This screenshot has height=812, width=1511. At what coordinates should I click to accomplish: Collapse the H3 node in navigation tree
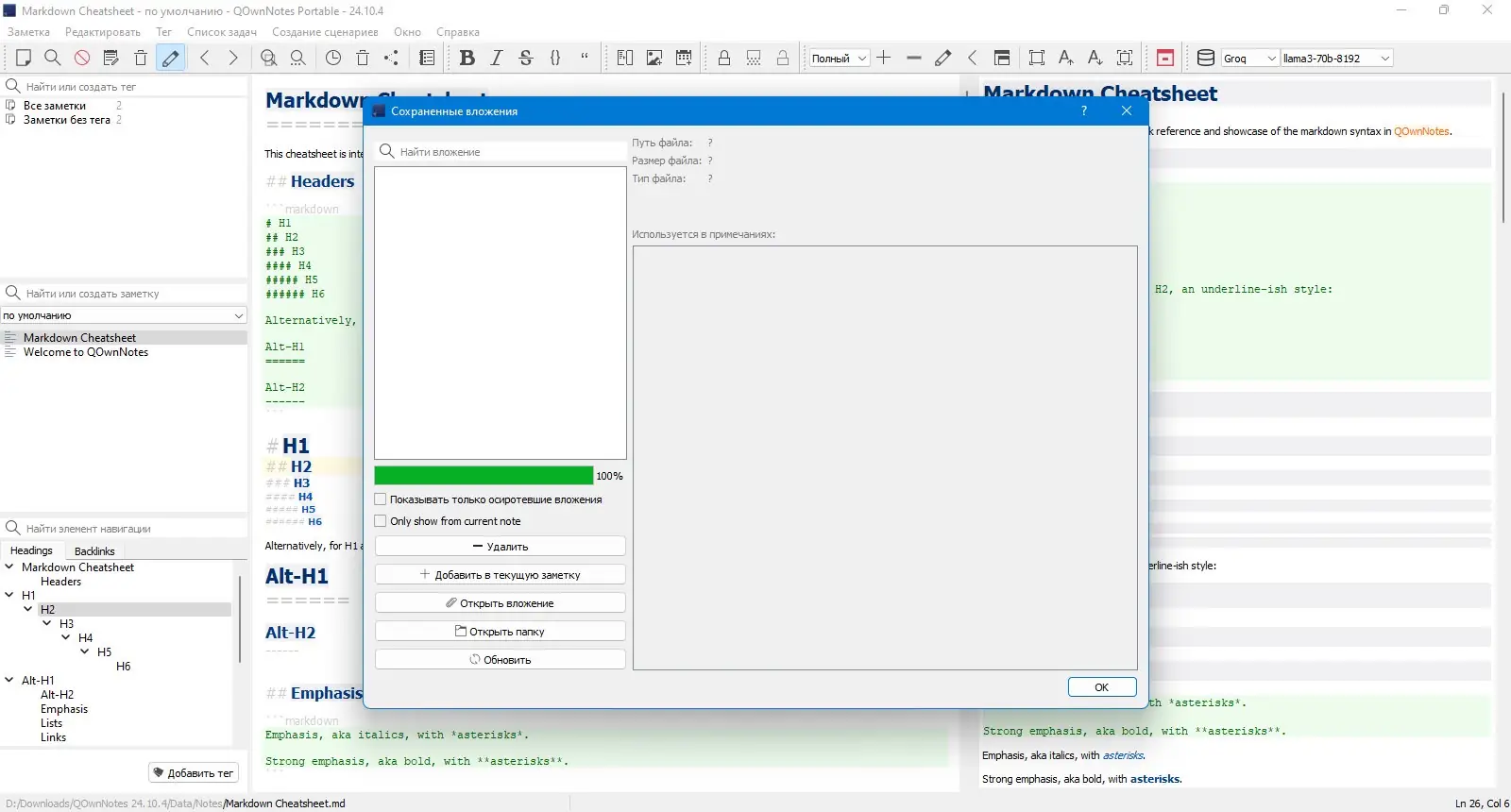pos(47,623)
